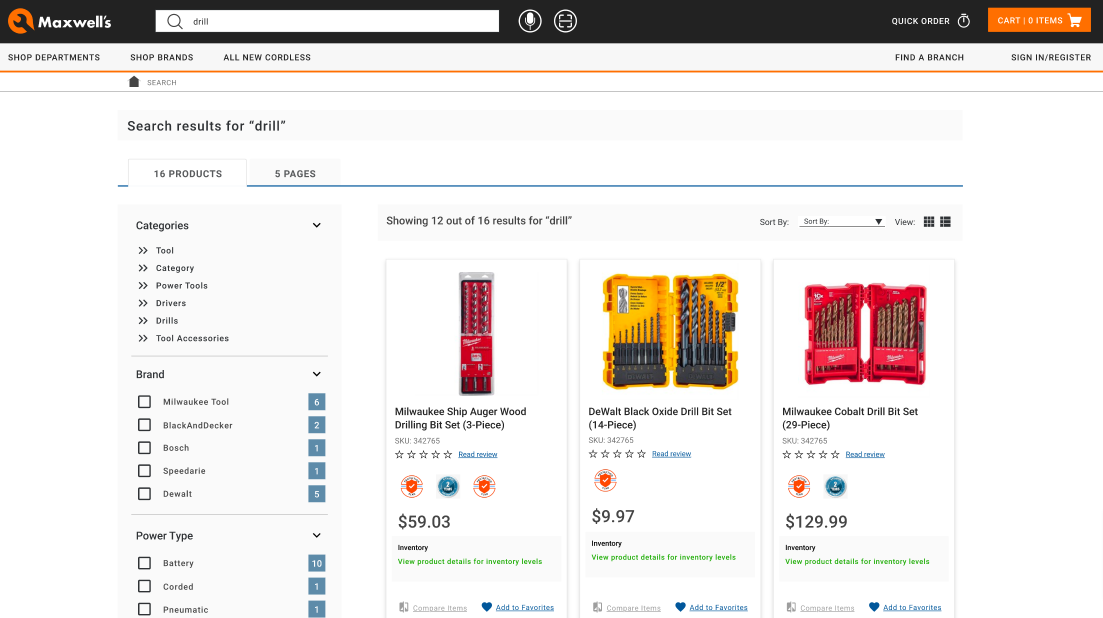Click compare icon for DeWalt Black Oxide set
Viewport: 1103px width, 618px height.
tap(597, 607)
